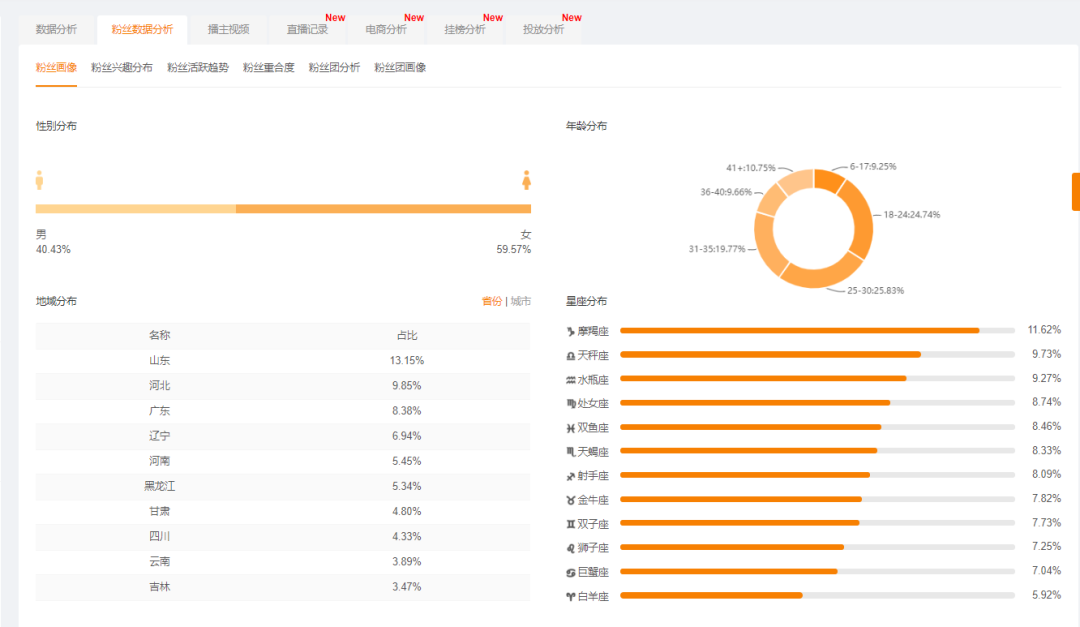1080x627 pixels.
Task: Click the 名称 column header
Action: click(159, 336)
